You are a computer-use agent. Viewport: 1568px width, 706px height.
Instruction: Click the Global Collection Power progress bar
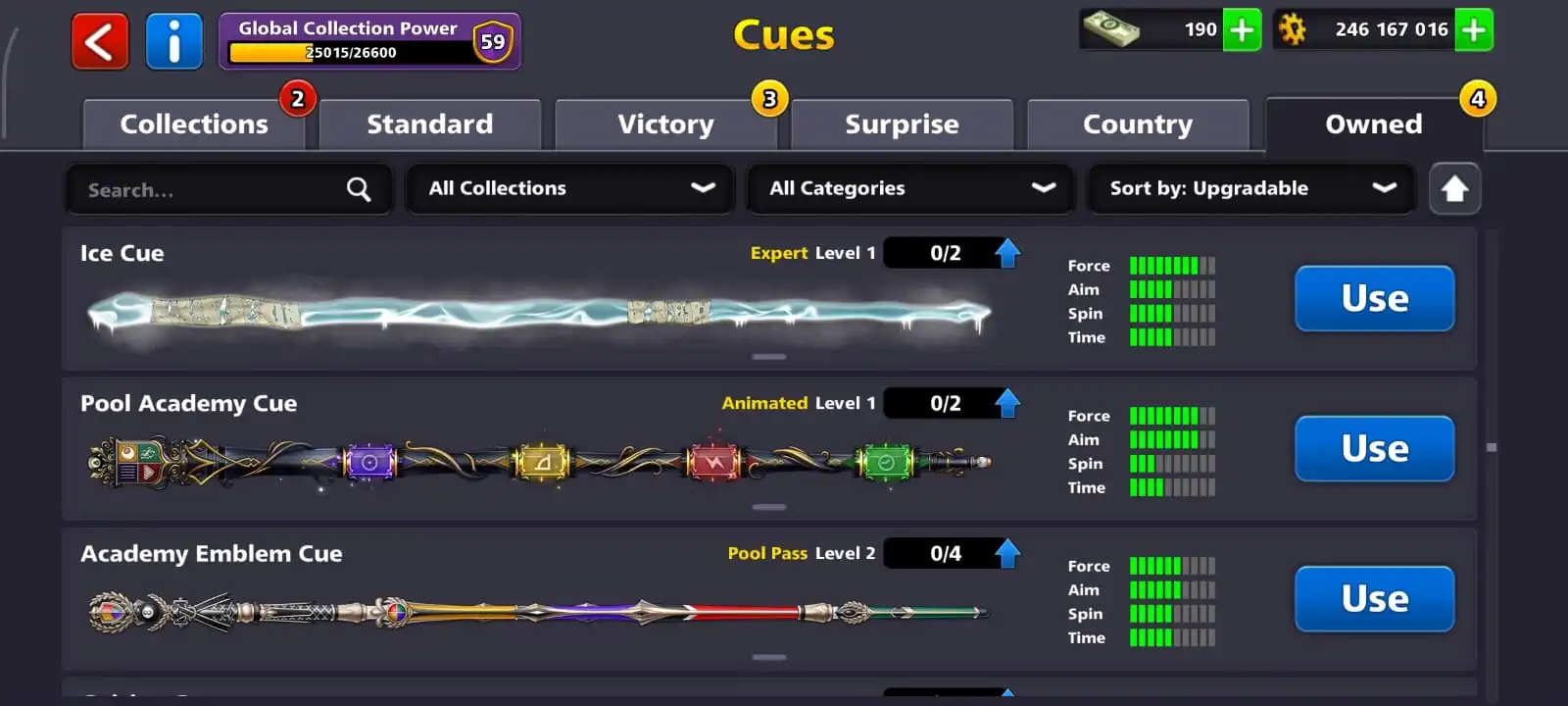point(350,53)
